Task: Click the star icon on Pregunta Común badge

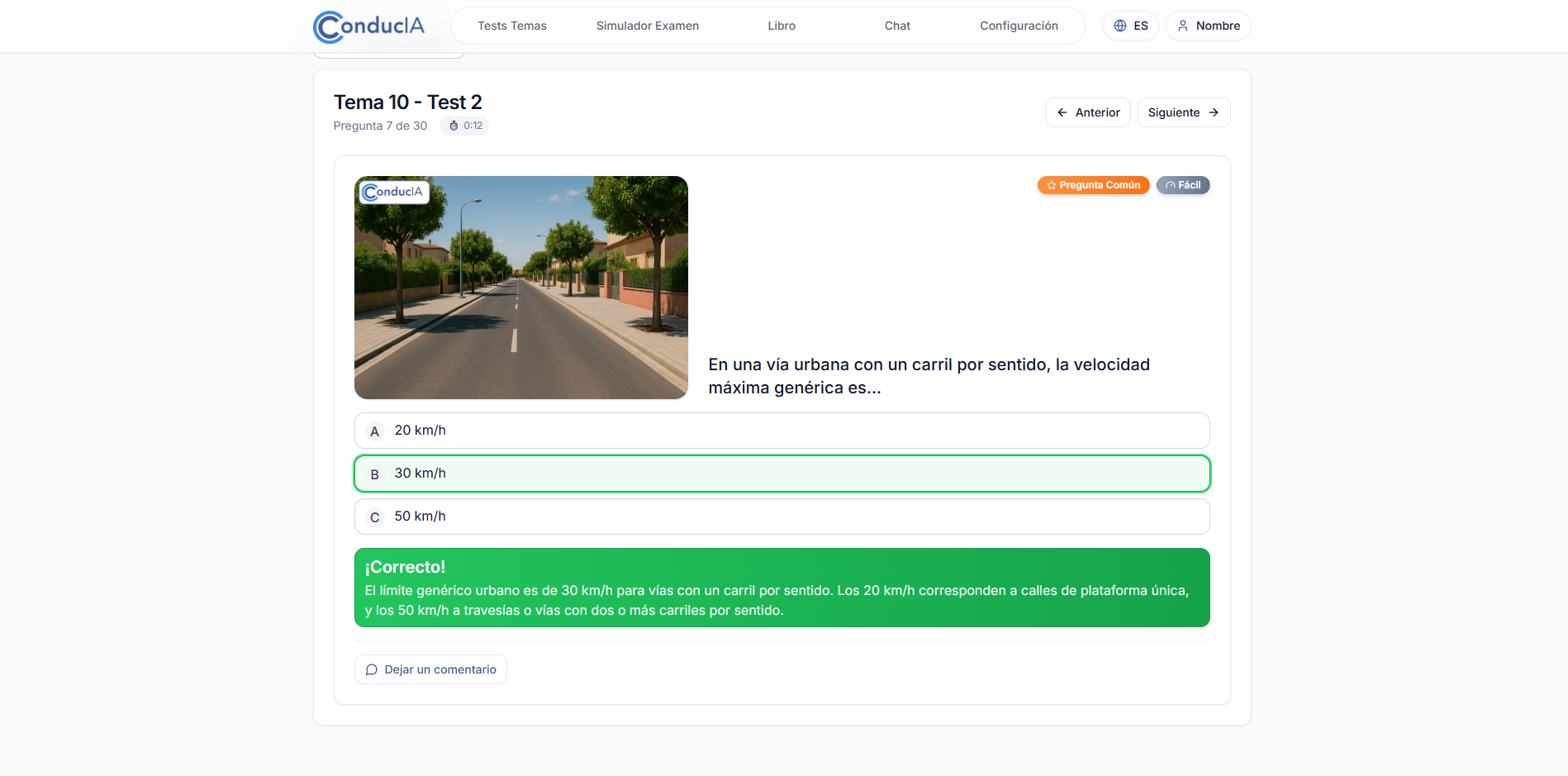Action: point(1052,185)
